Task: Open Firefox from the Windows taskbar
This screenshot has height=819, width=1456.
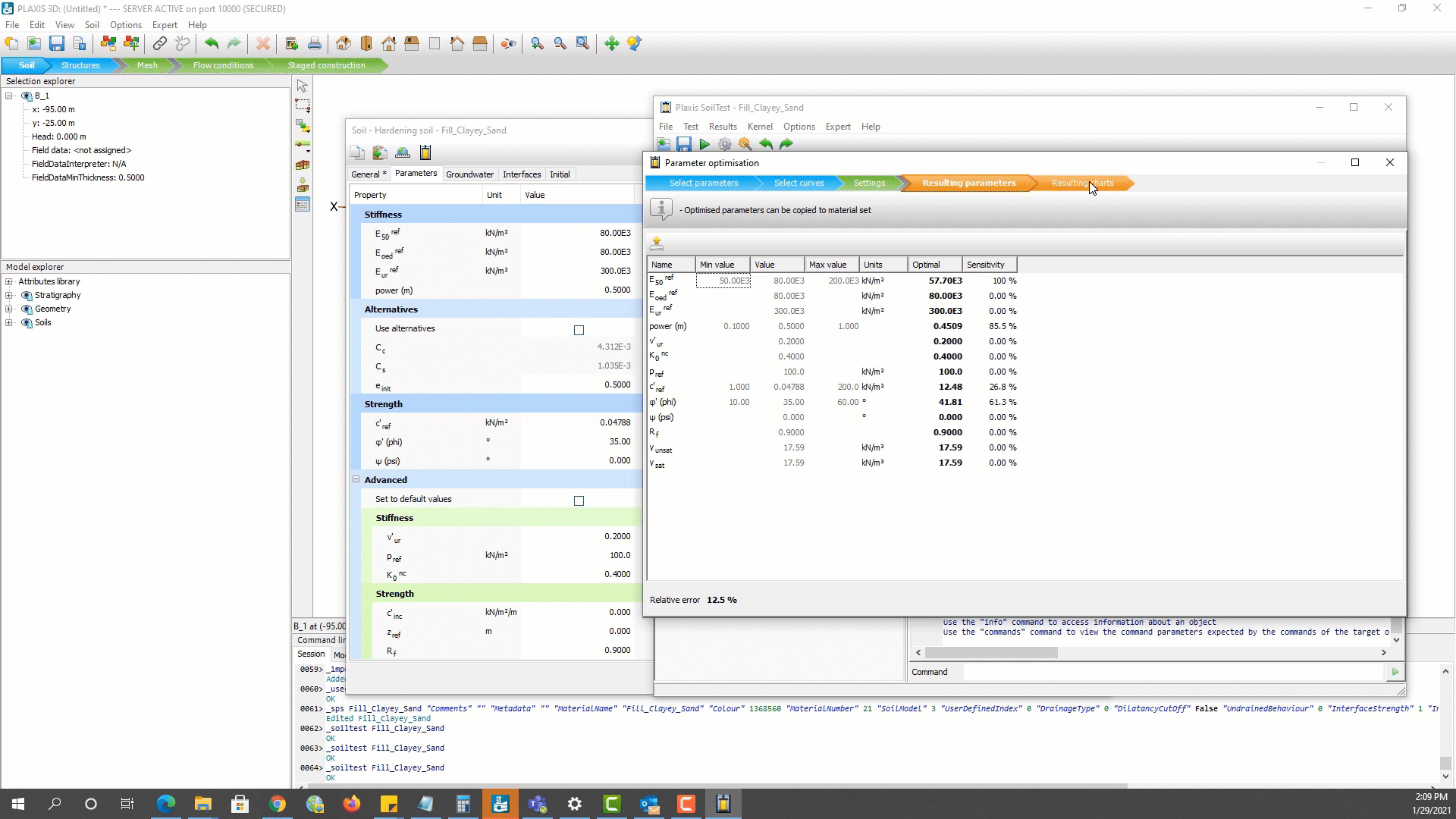Action: (351, 804)
